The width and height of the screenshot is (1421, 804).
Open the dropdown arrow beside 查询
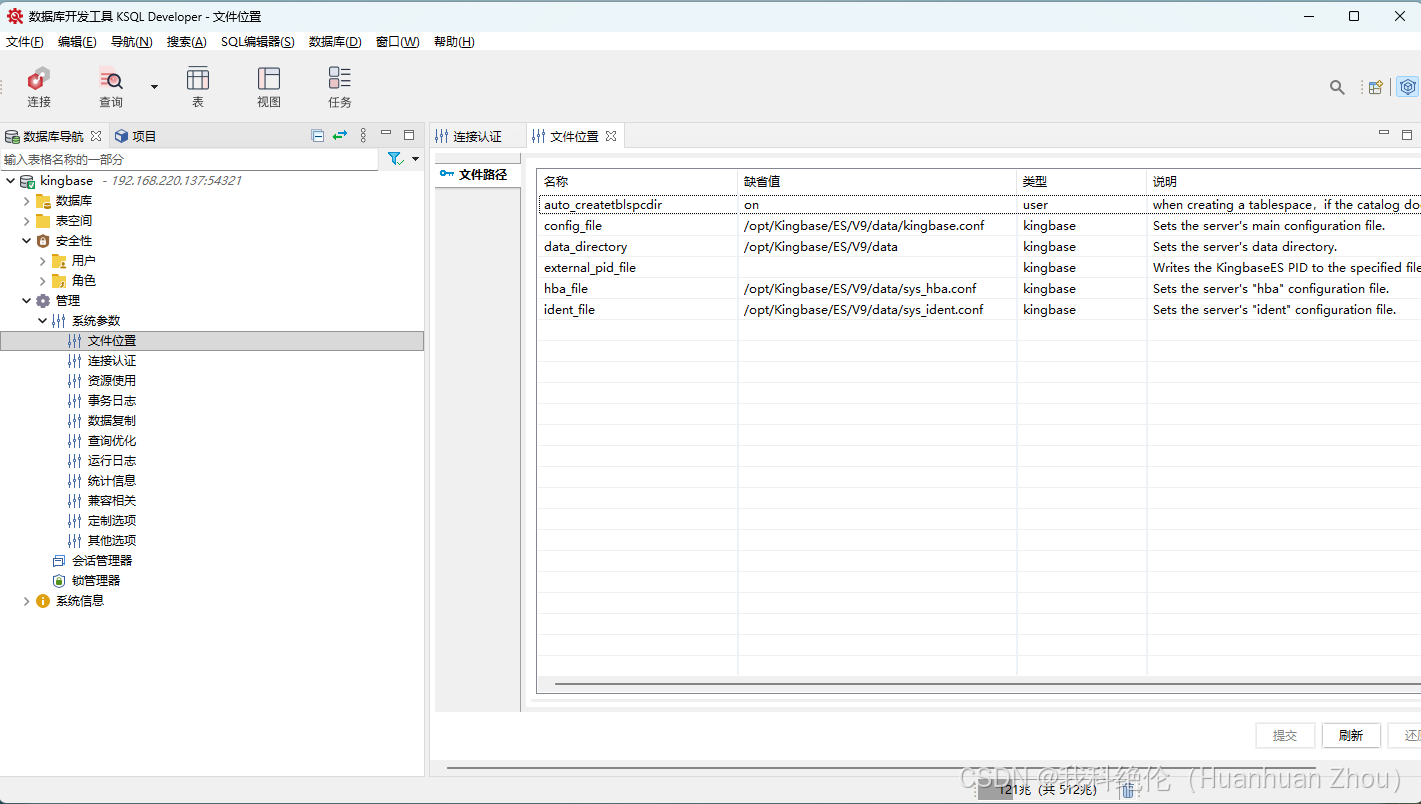pyautogui.click(x=154, y=87)
